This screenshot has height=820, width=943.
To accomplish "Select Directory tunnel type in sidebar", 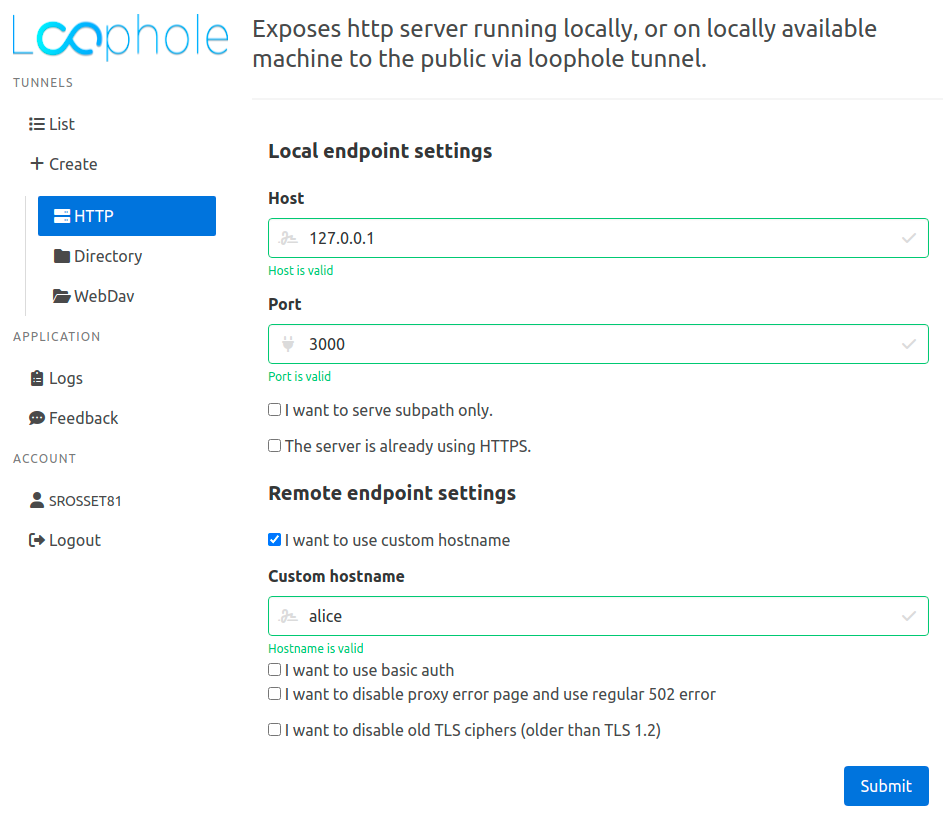I will point(108,256).
